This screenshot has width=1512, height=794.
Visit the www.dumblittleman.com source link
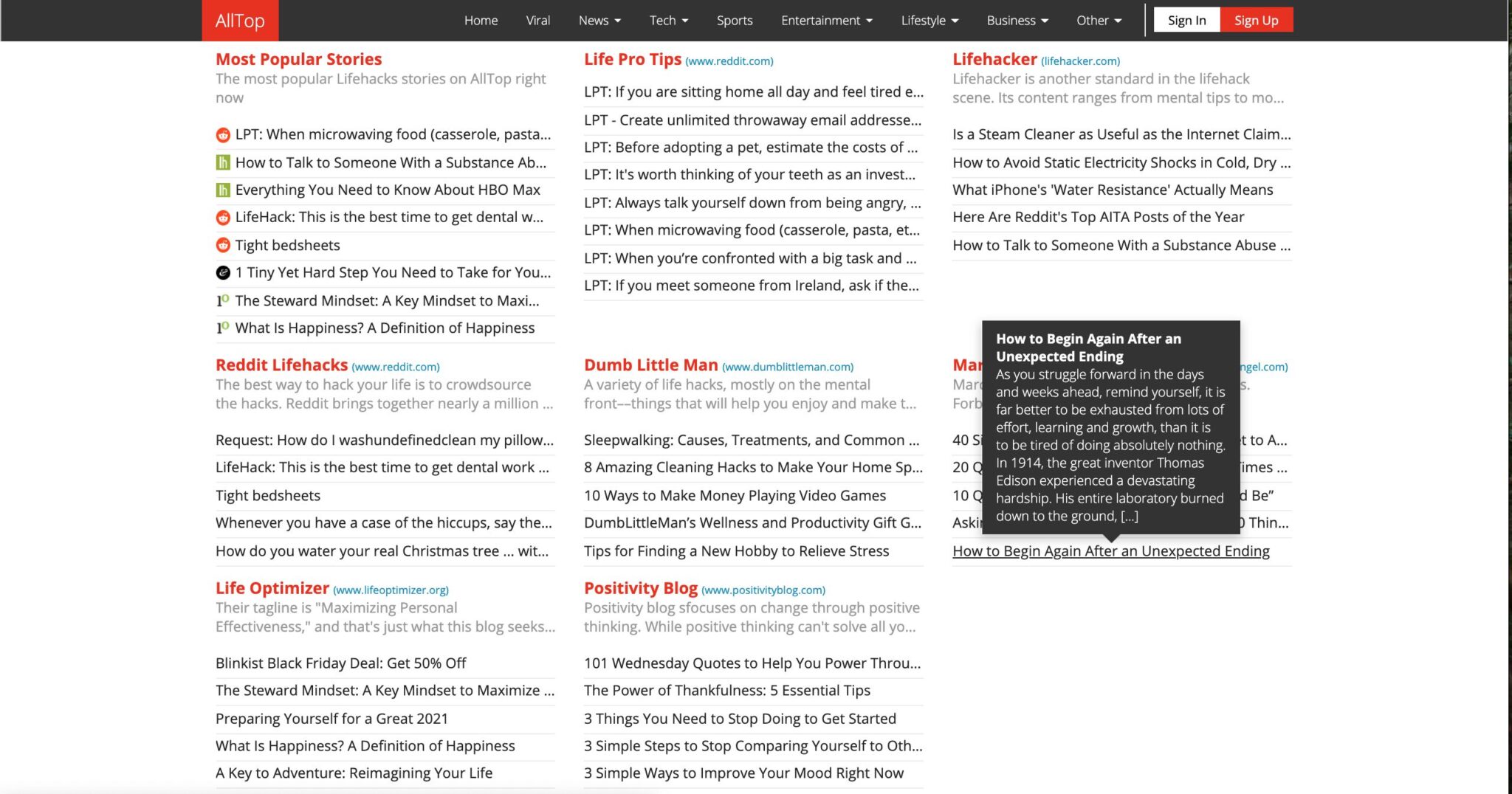(788, 367)
